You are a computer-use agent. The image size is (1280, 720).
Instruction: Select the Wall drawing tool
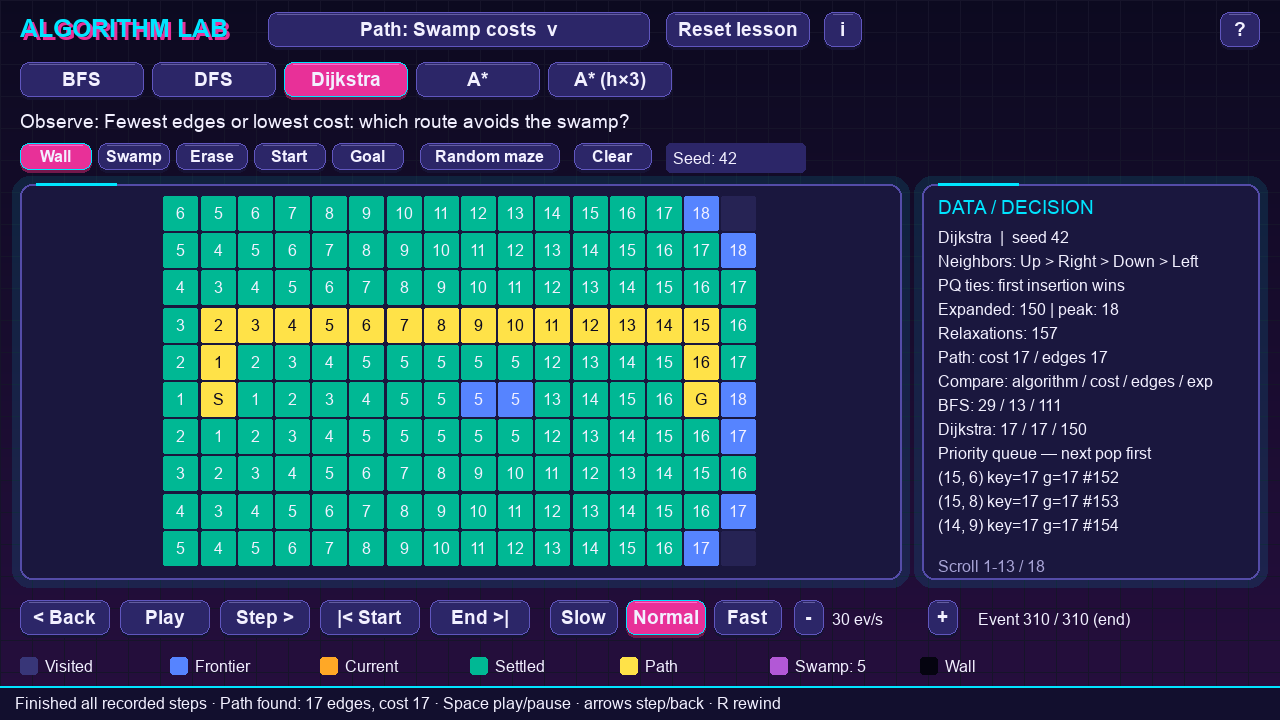[x=56, y=157]
